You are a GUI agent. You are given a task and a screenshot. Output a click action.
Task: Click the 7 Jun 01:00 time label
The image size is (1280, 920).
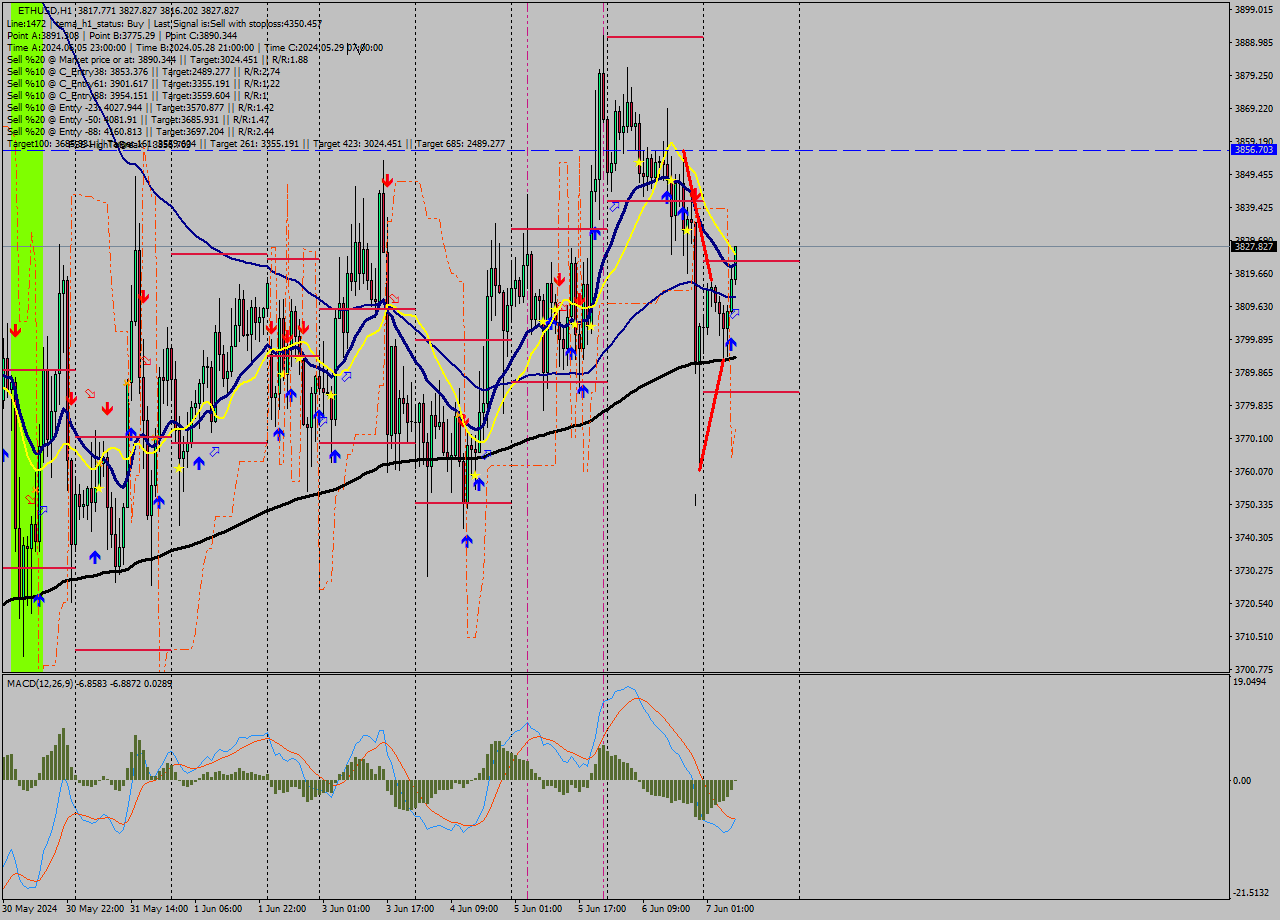[729, 909]
